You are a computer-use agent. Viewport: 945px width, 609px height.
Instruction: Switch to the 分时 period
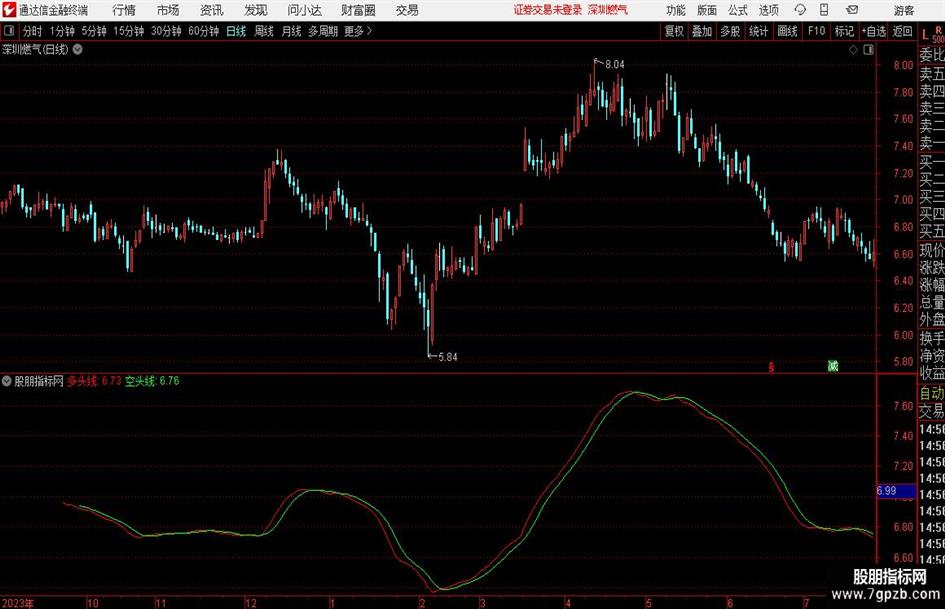pyautogui.click(x=32, y=31)
